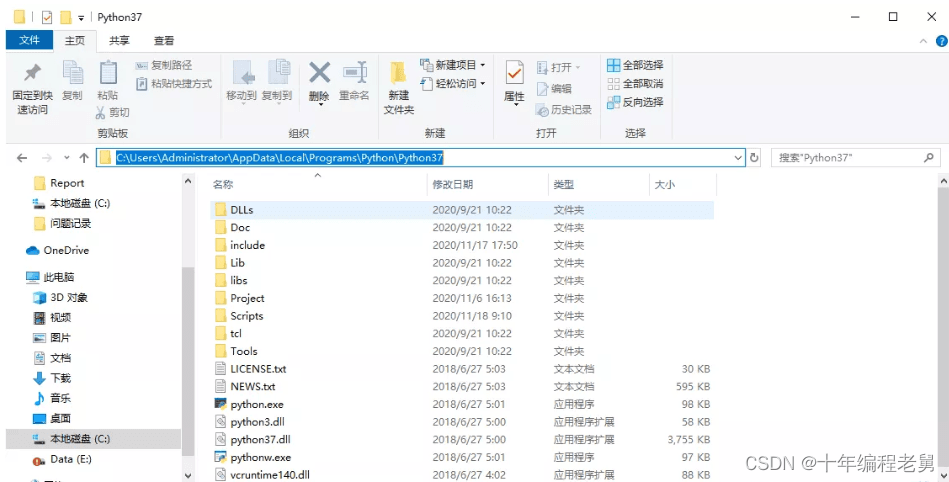Image resolution: width=949 pixels, height=482 pixels.
Task: Open New item (新建项目) dropdown
Action: coord(453,65)
